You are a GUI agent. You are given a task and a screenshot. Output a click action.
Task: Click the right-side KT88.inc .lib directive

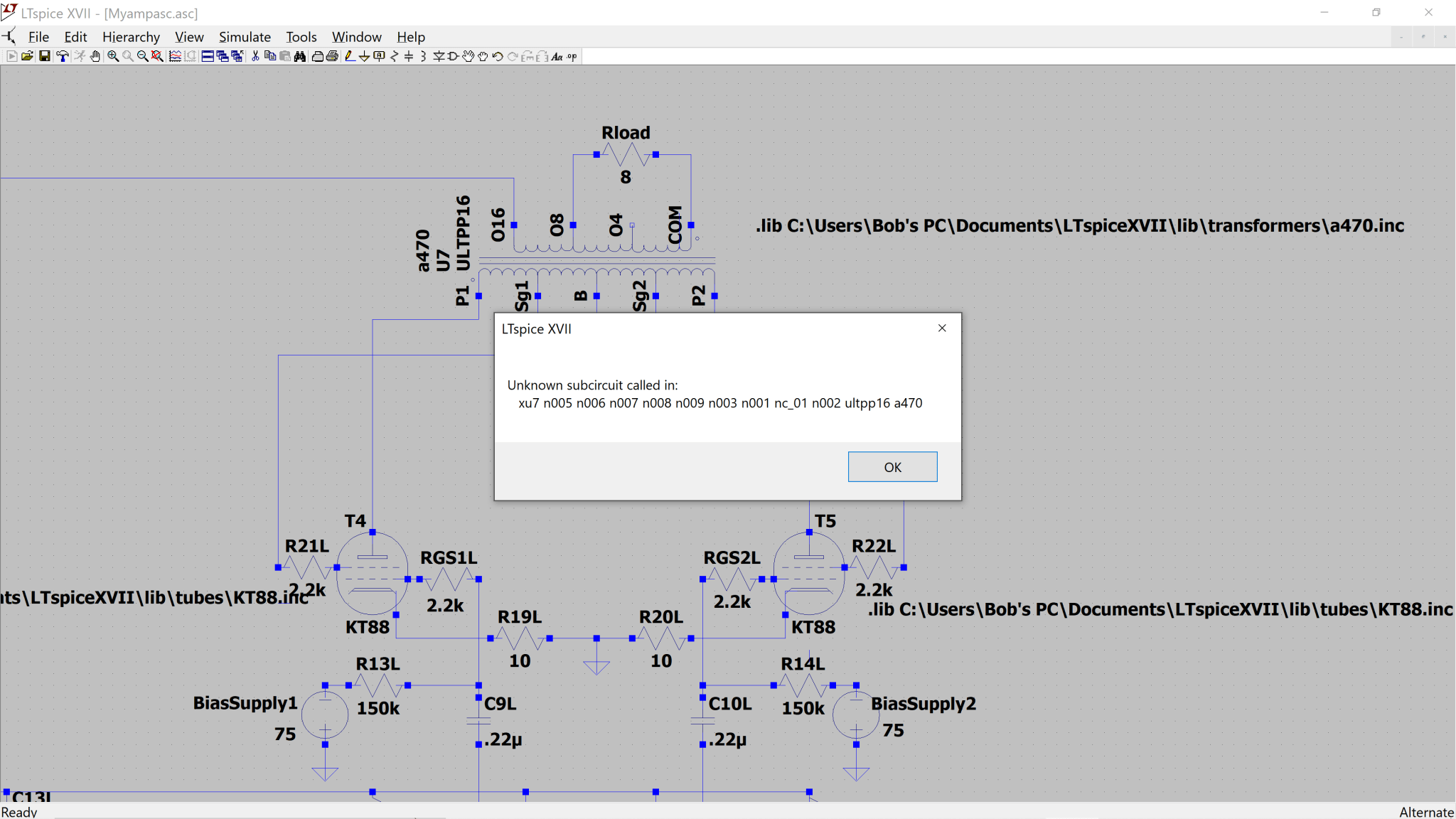coord(1160,610)
